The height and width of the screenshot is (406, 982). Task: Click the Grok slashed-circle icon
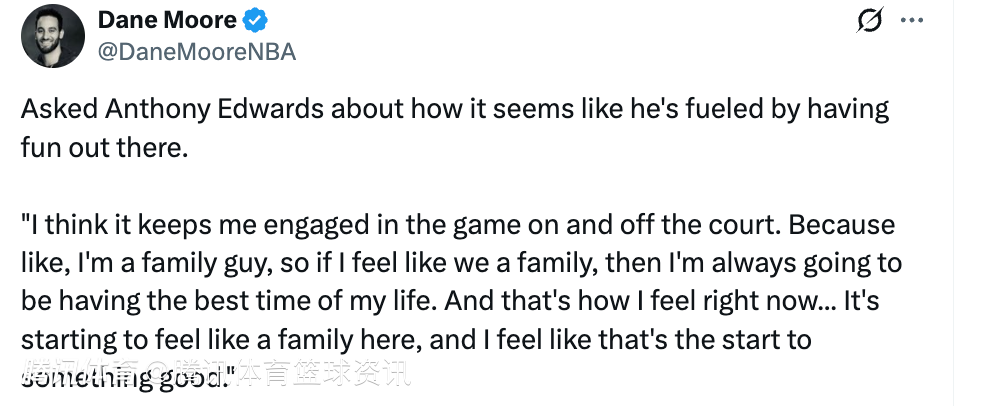tap(871, 20)
